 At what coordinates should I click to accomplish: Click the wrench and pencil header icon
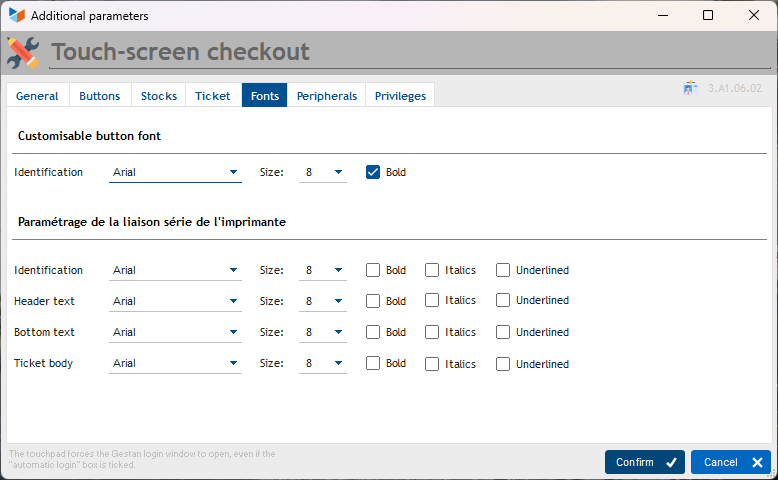pyautogui.click(x=23, y=52)
